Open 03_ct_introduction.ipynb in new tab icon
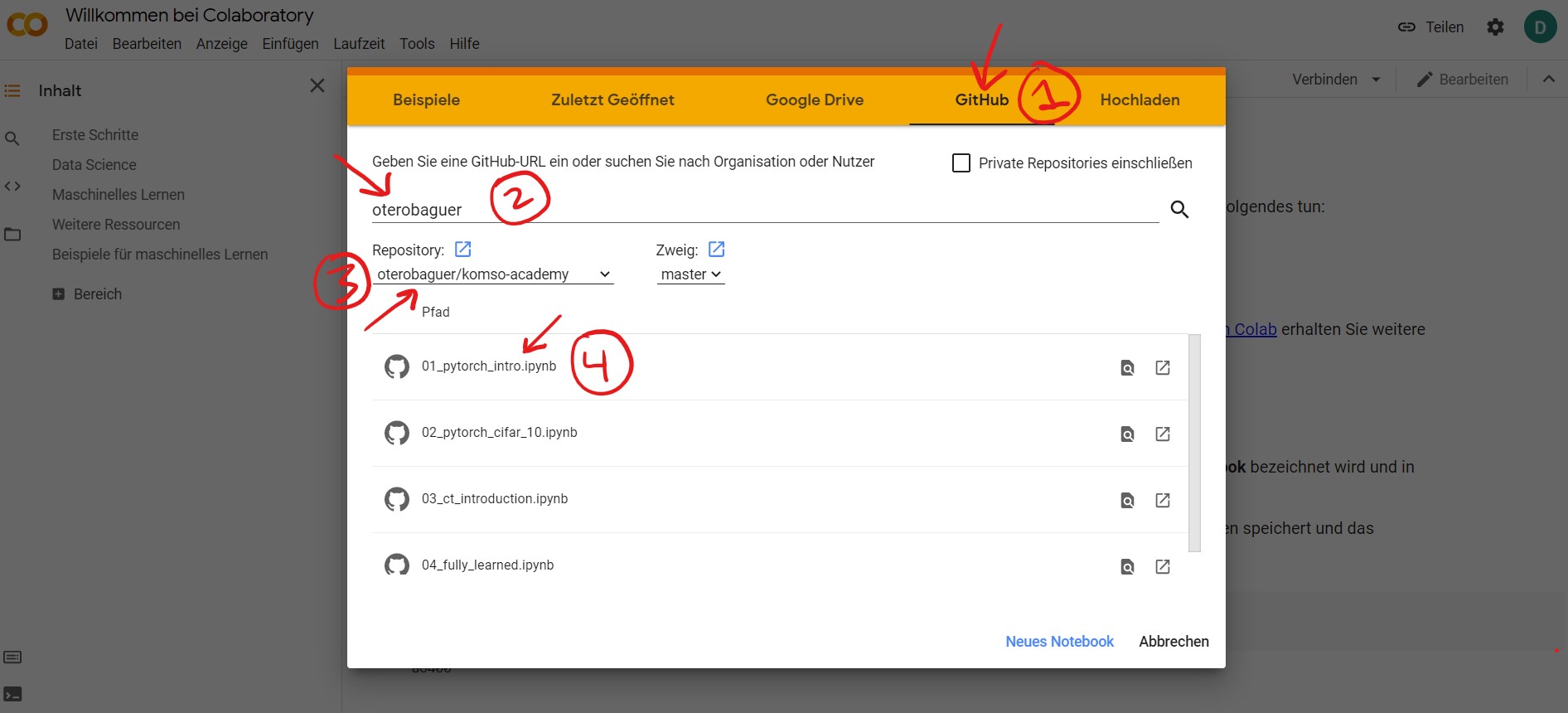Screen dimensions: 1568x713 pyautogui.click(x=1163, y=500)
